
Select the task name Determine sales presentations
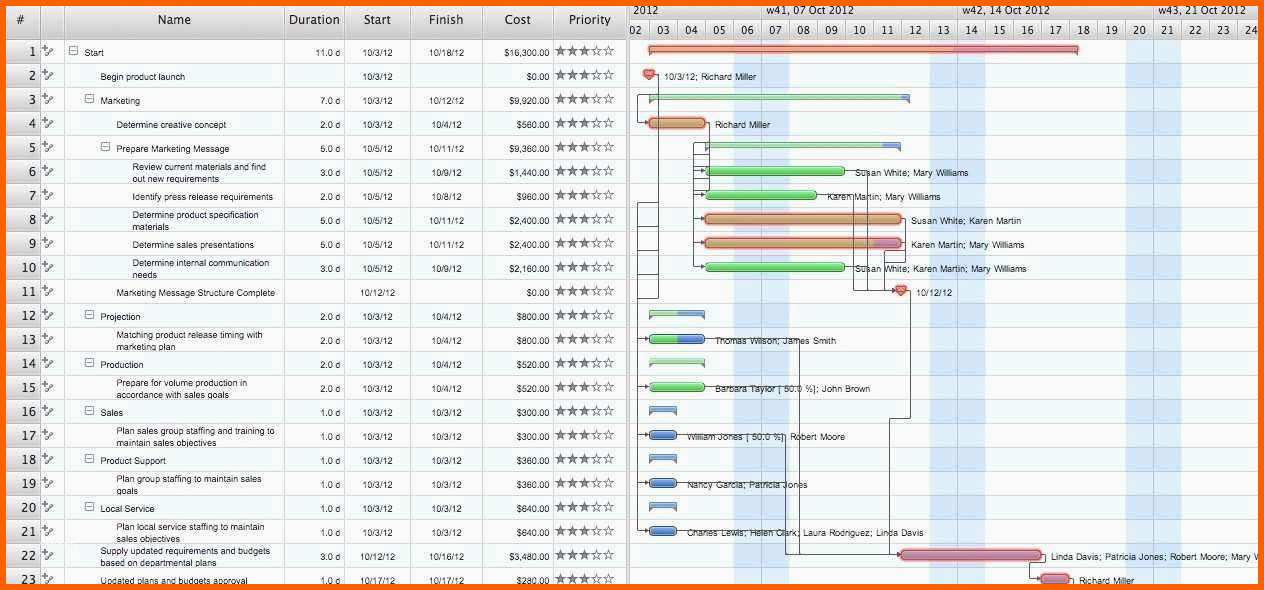[193, 244]
